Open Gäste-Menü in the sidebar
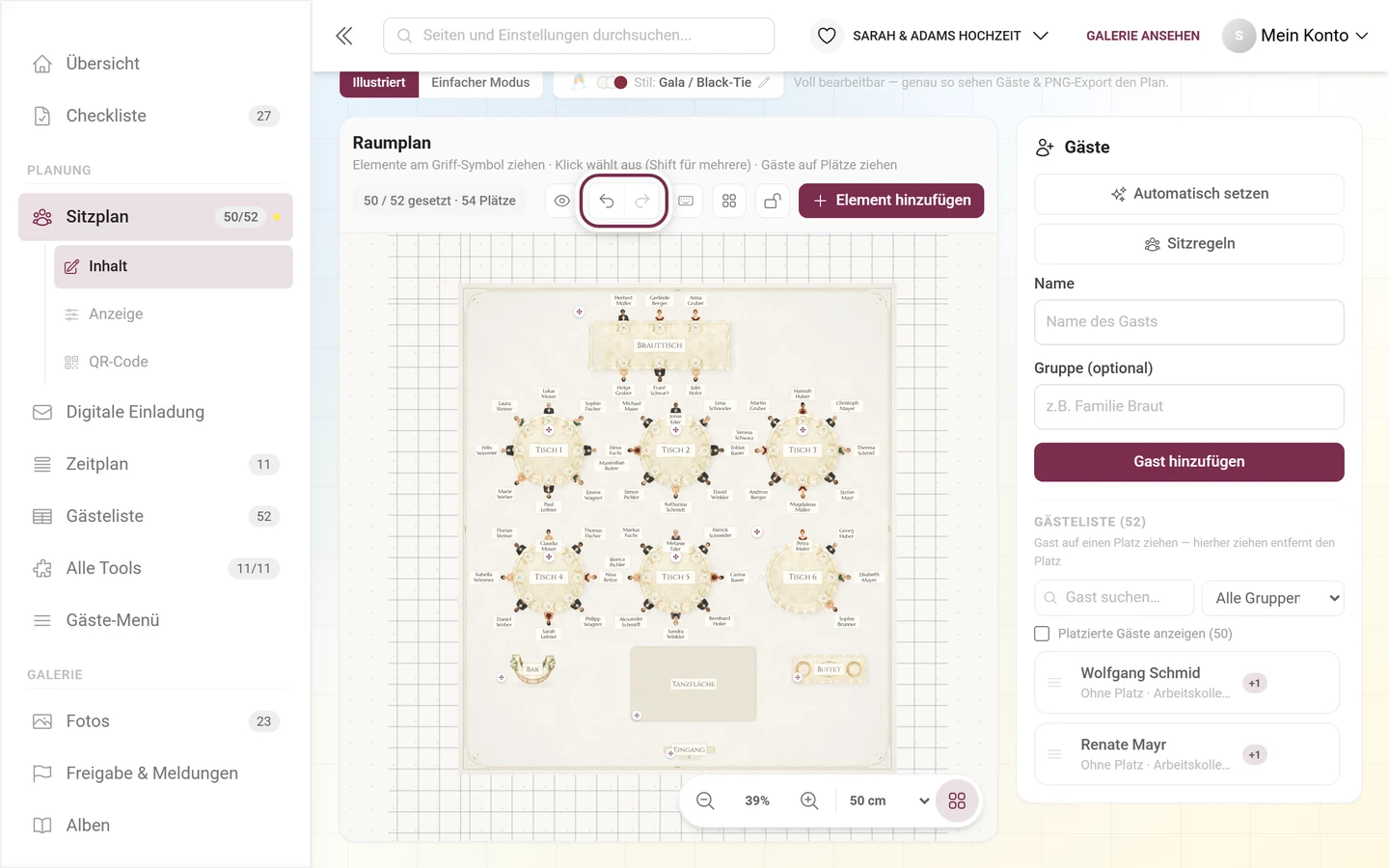This screenshot has width=1389, height=868. [155, 620]
